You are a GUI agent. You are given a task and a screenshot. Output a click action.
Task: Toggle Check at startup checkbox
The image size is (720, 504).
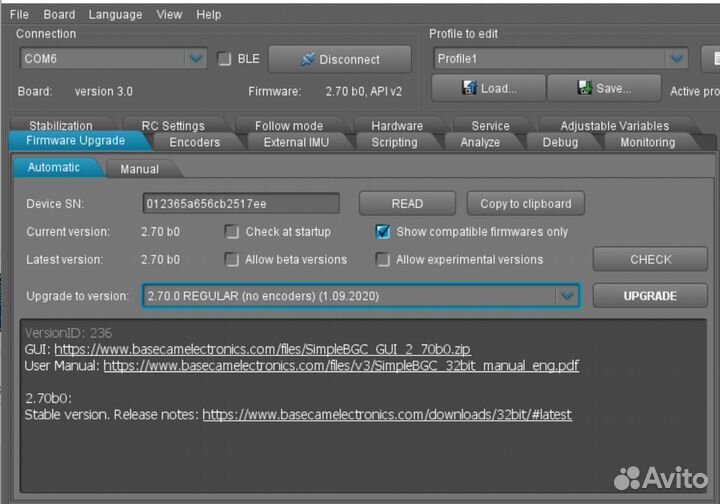coord(232,232)
